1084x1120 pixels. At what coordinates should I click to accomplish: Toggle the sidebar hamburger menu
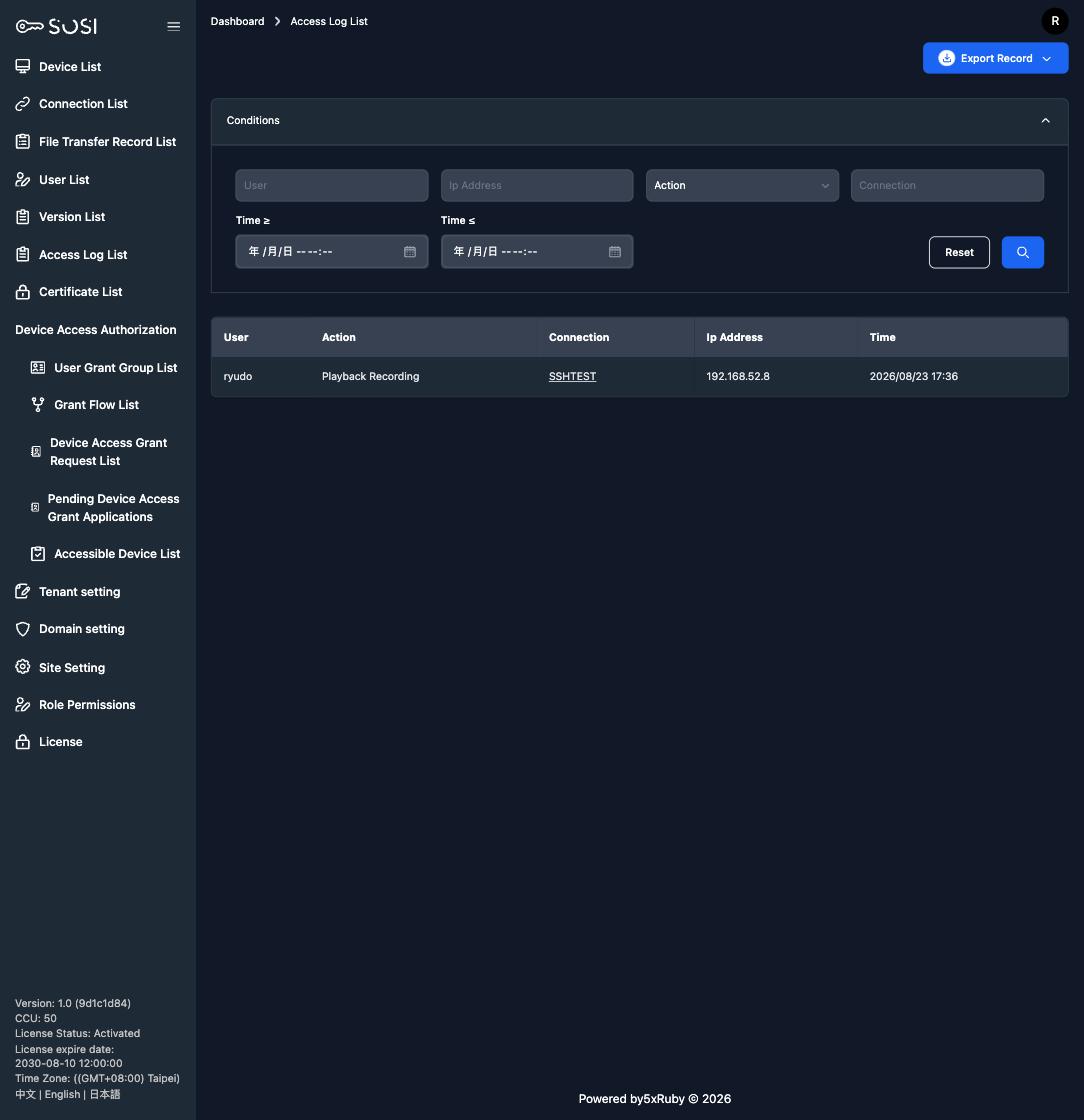pos(174,26)
